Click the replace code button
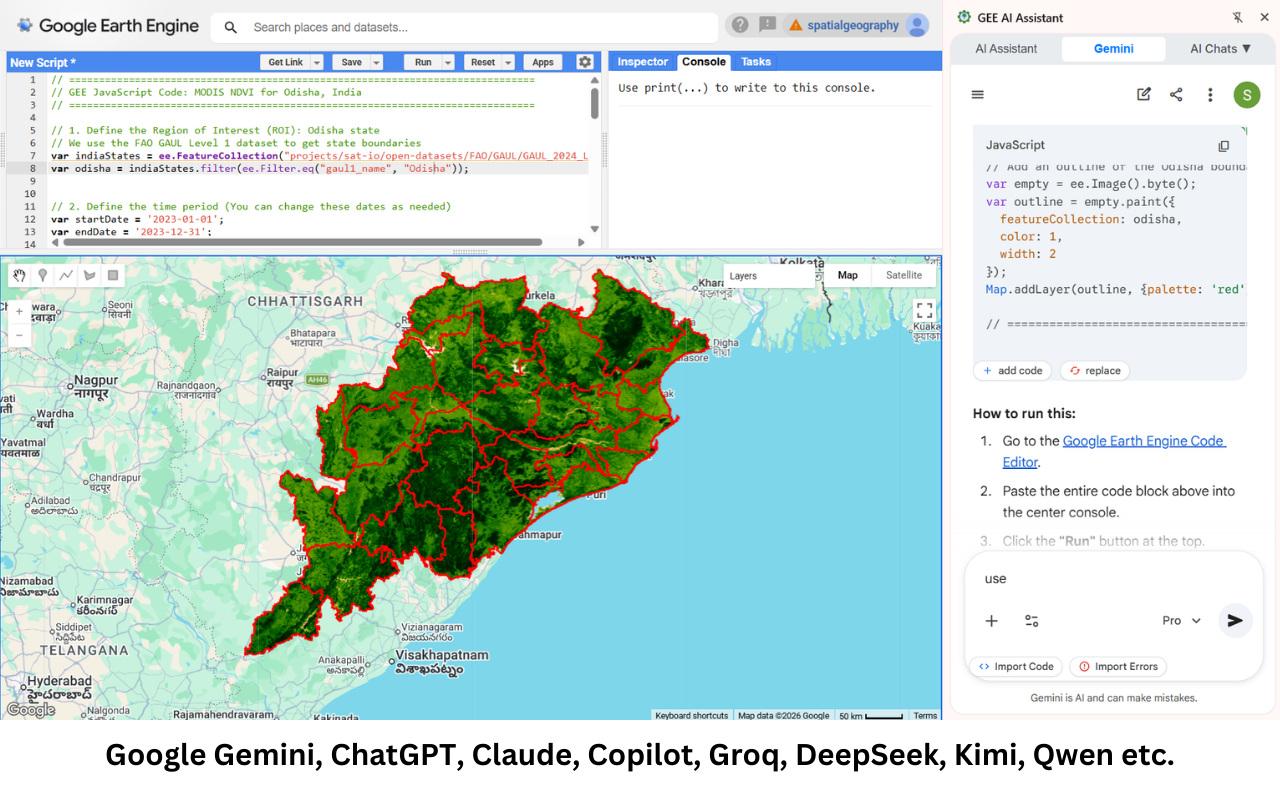The height and width of the screenshot is (800, 1280). click(x=1094, y=370)
